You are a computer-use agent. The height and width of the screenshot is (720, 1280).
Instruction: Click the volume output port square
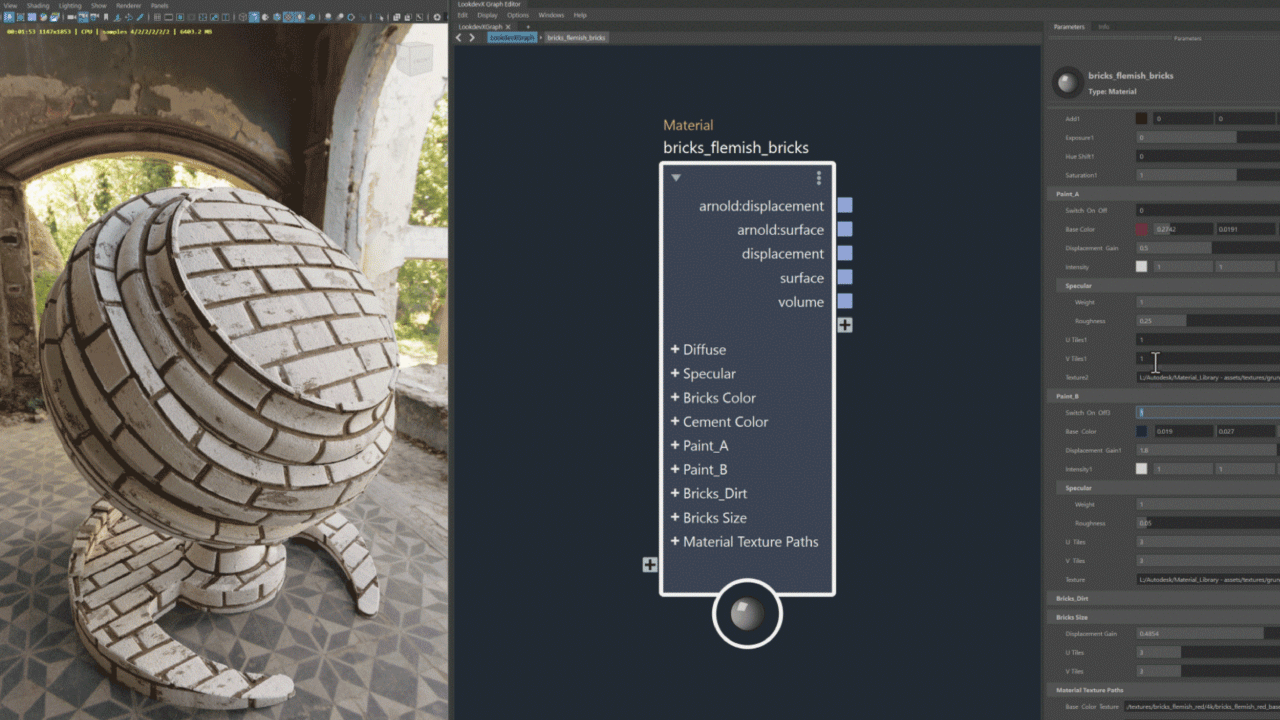click(845, 301)
